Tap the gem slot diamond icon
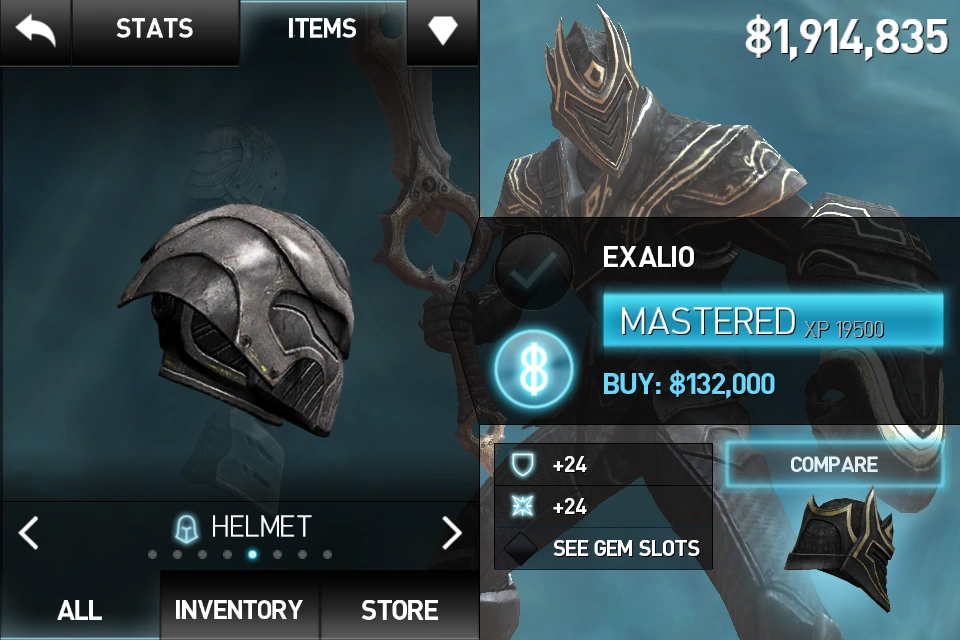Screen dimensions: 960x640 click(x=520, y=548)
